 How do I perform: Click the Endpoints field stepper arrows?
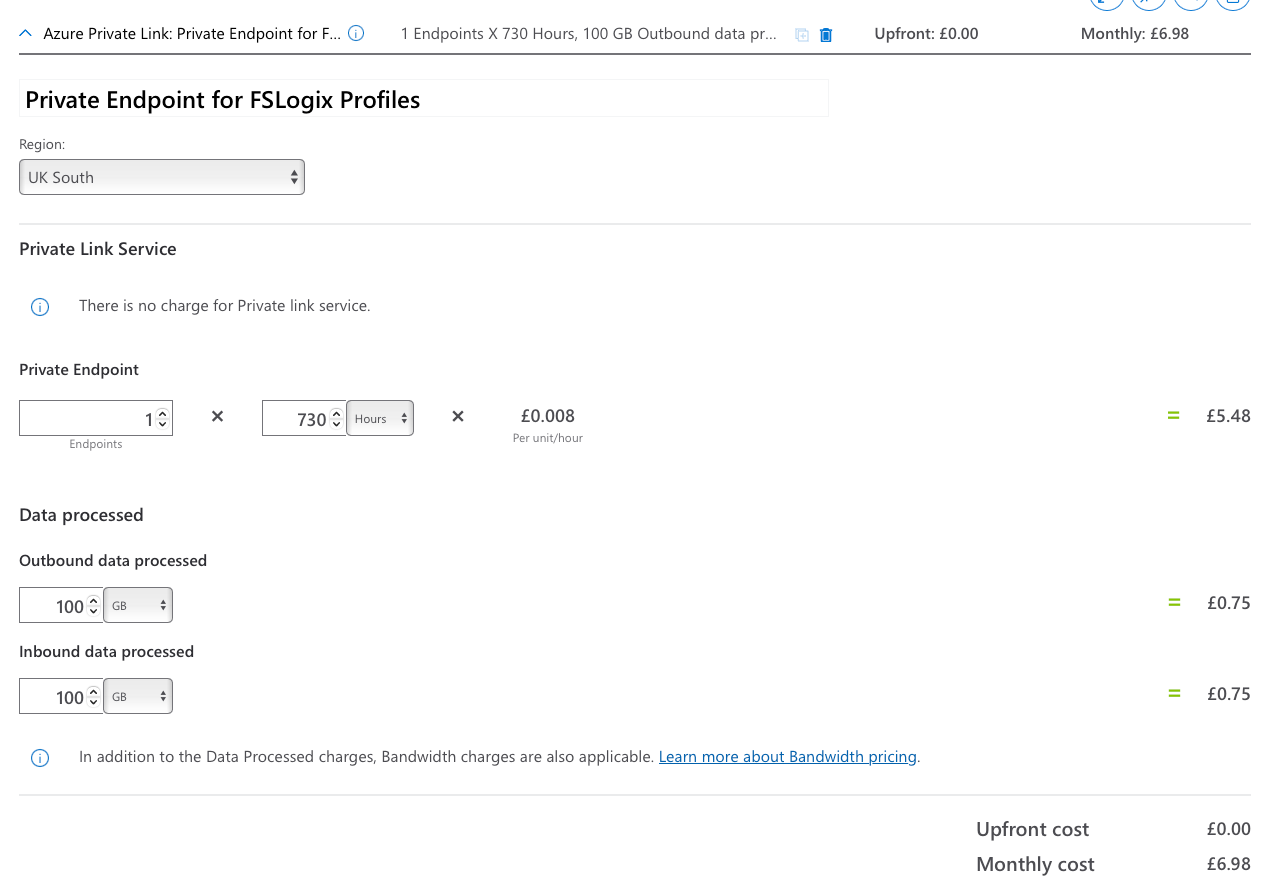(x=163, y=419)
